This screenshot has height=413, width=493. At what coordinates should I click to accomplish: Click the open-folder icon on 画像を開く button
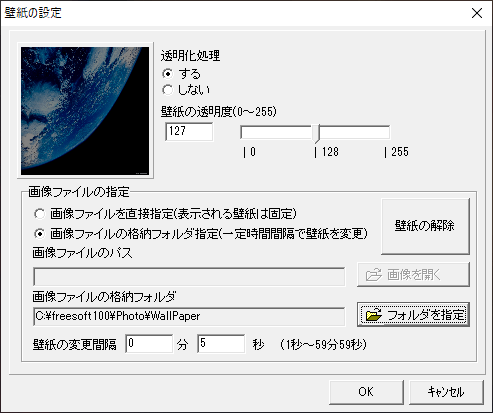[x=374, y=275]
